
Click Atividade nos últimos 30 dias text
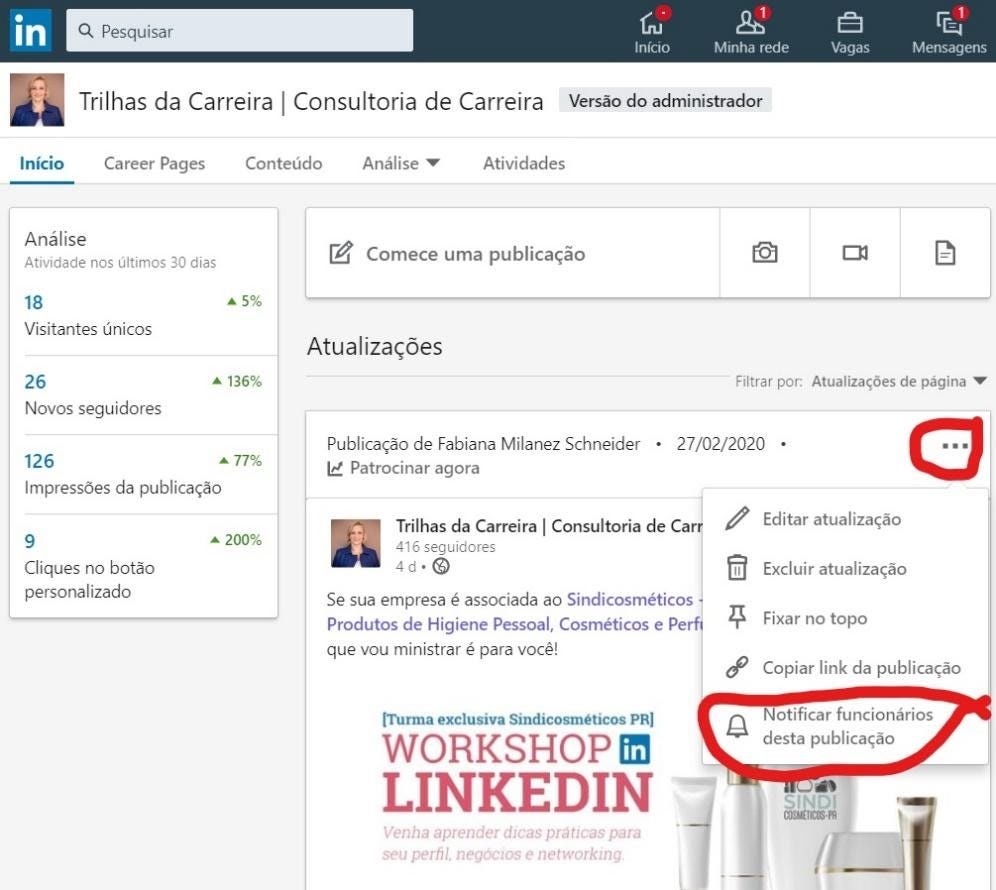pos(120,262)
